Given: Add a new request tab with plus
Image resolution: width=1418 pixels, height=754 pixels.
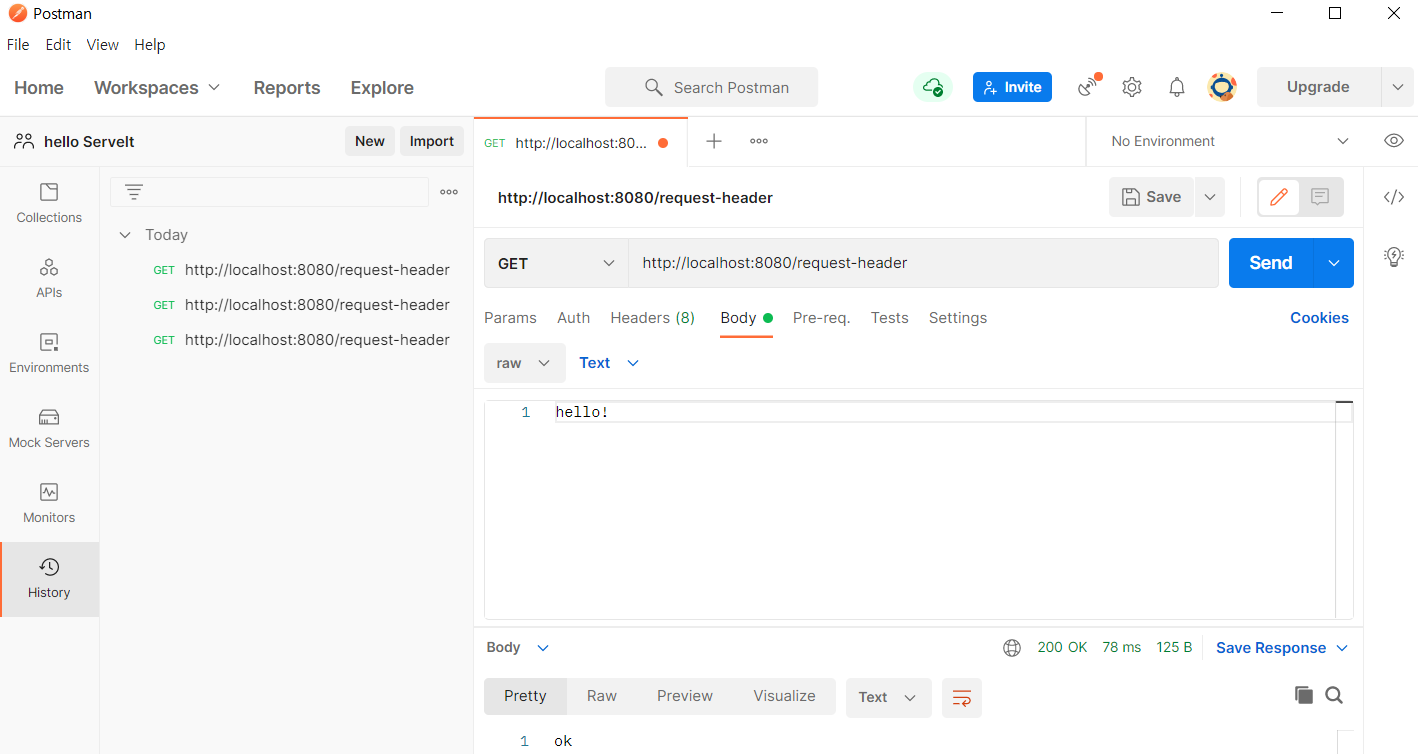Looking at the screenshot, I should tap(714, 141).
